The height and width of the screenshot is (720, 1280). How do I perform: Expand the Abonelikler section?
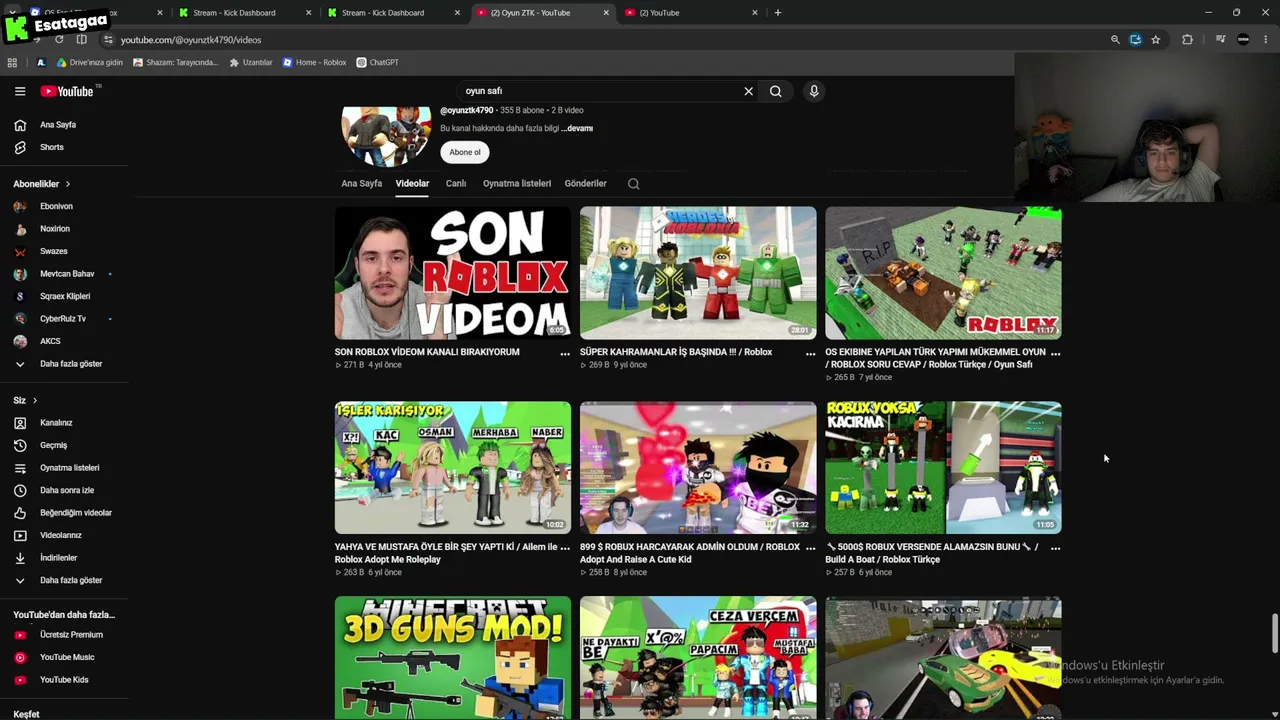coord(42,184)
